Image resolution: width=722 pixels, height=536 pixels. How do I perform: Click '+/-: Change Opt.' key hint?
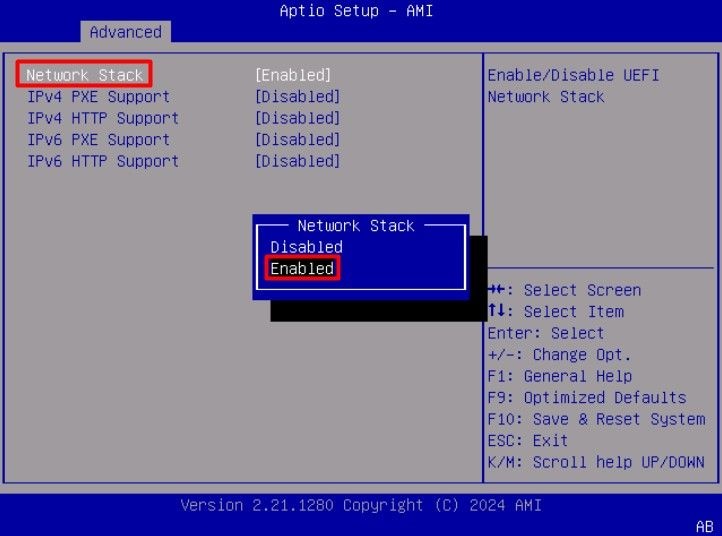(x=559, y=355)
